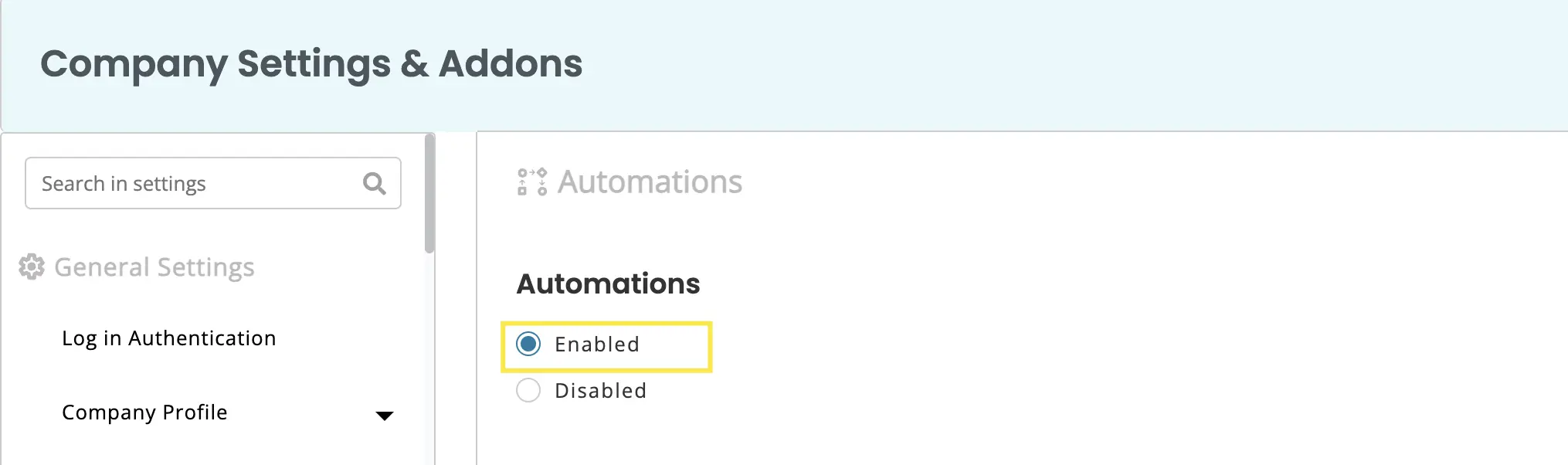Image resolution: width=1568 pixels, height=465 pixels.
Task: Select General Settings in the sidebar
Action: 154,267
